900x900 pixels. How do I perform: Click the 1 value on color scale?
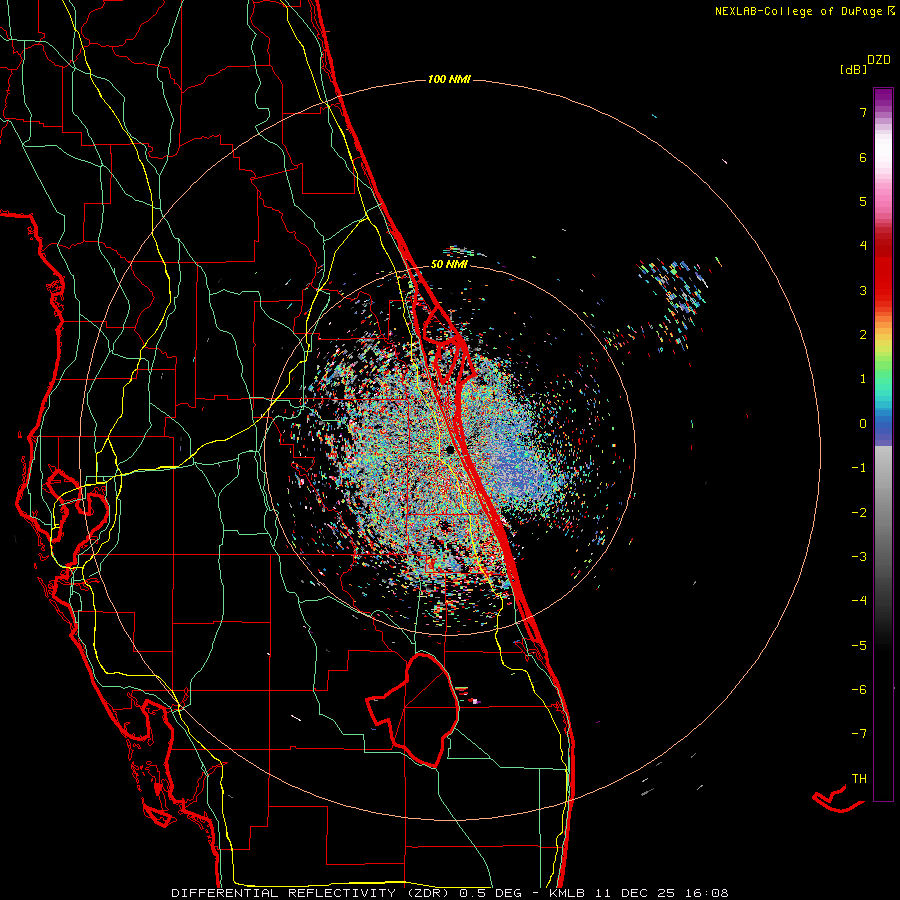(x=863, y=379)
